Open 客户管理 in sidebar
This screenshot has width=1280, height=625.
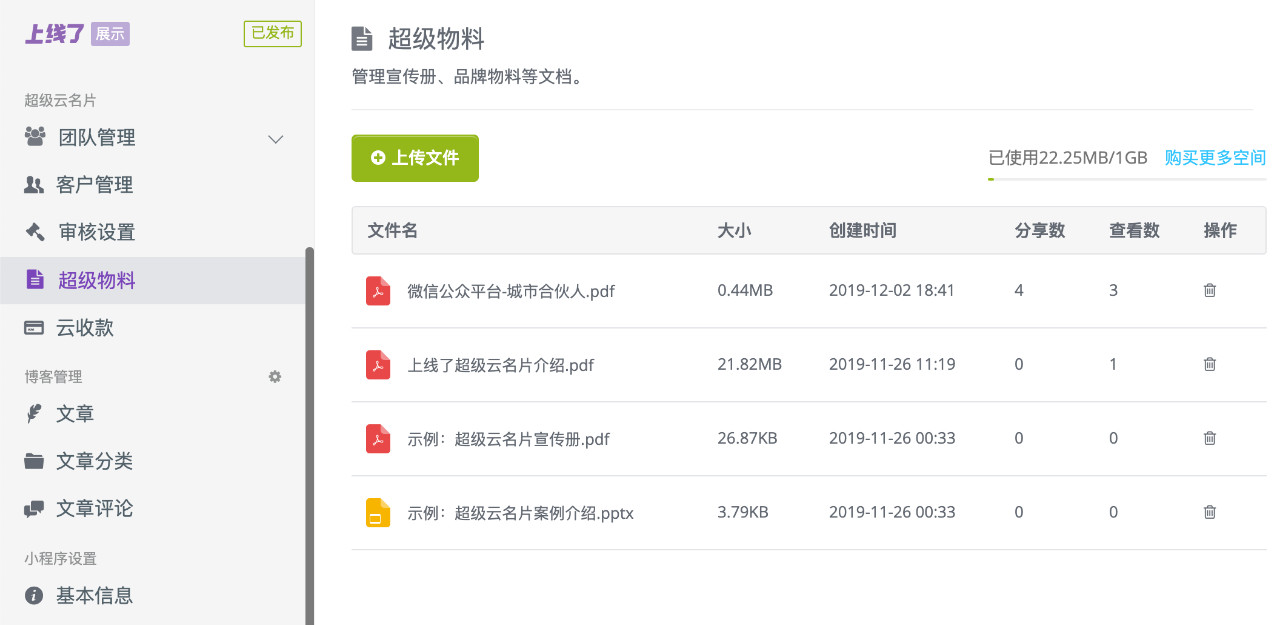pos(95,185)
